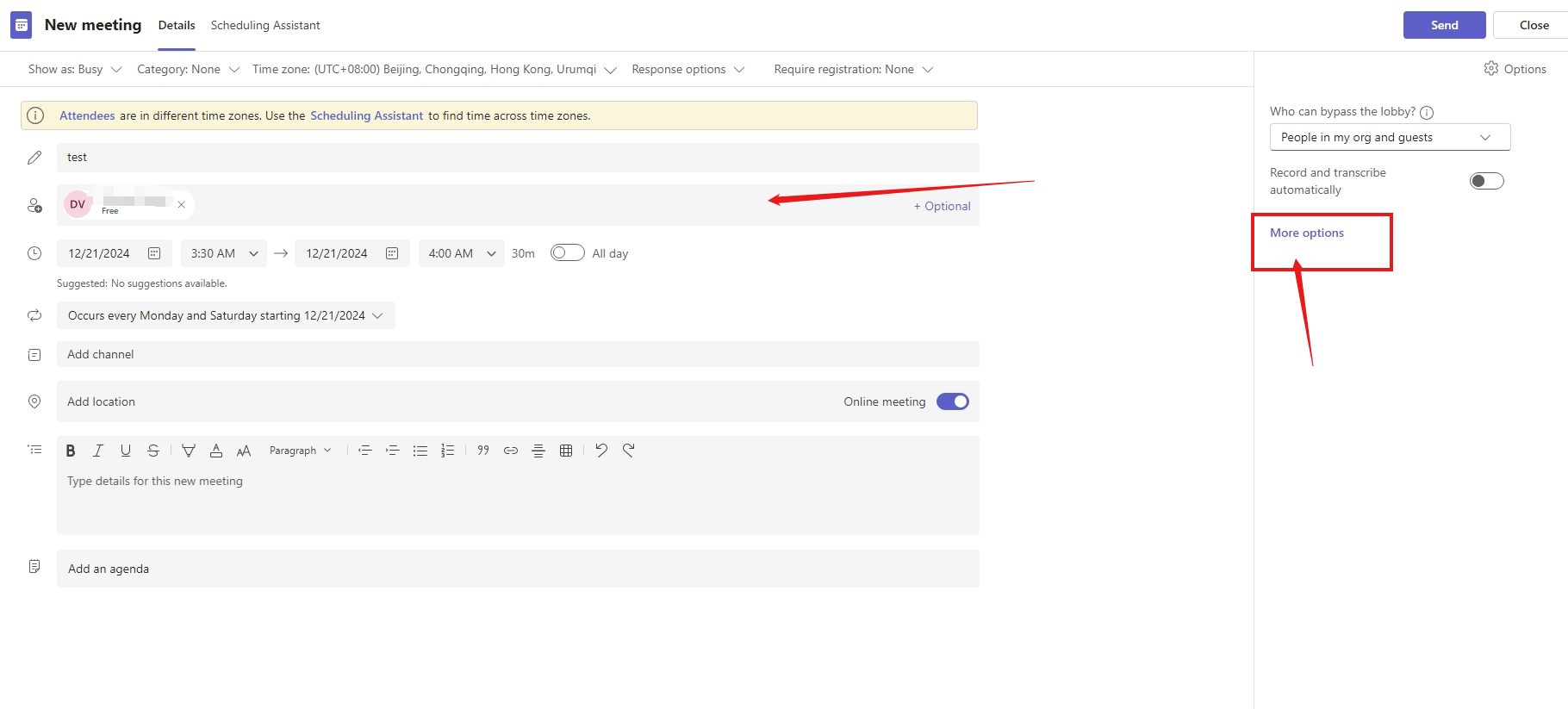The image size is (1568, 709).
Task: Insert a hyperlink in the details
Action: (x=511, y=451)
